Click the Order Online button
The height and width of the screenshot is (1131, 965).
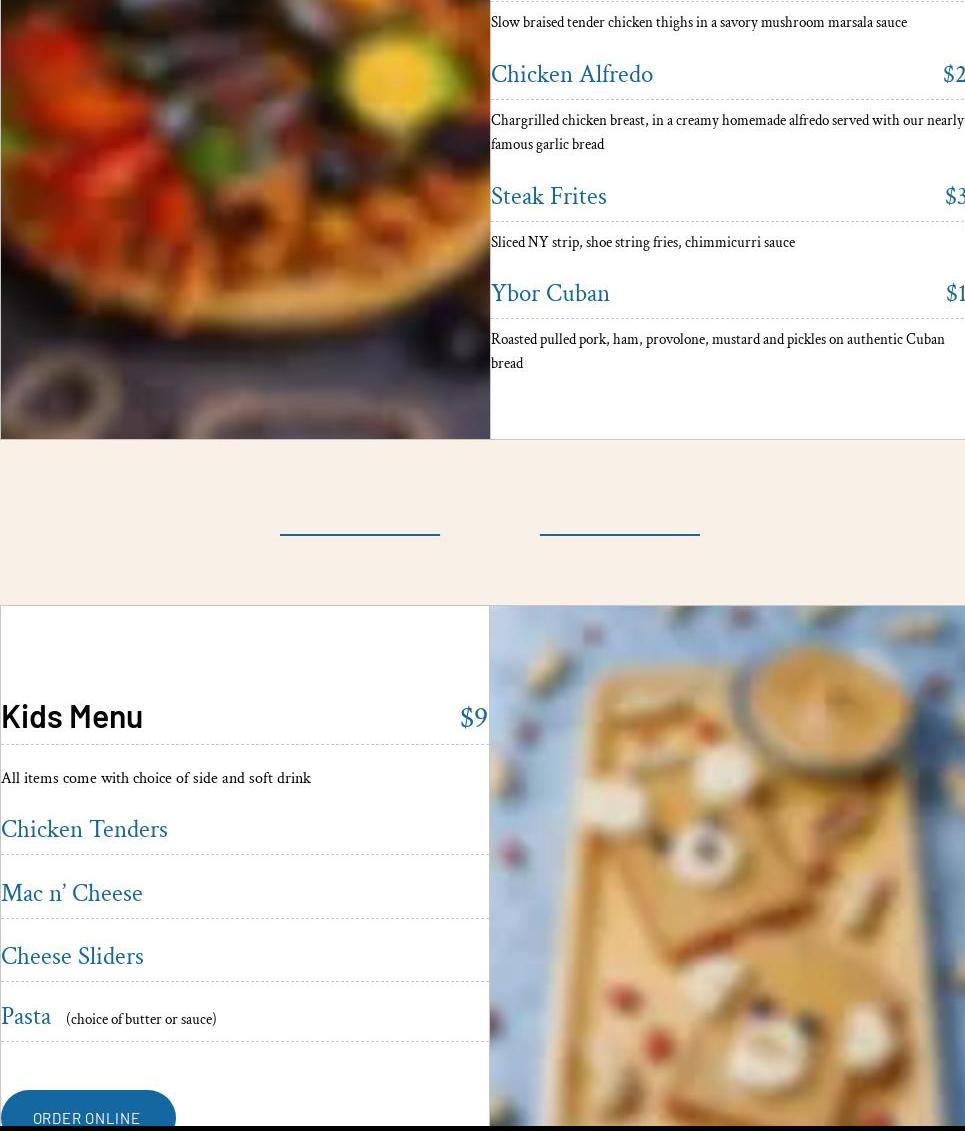point(88,1109)
